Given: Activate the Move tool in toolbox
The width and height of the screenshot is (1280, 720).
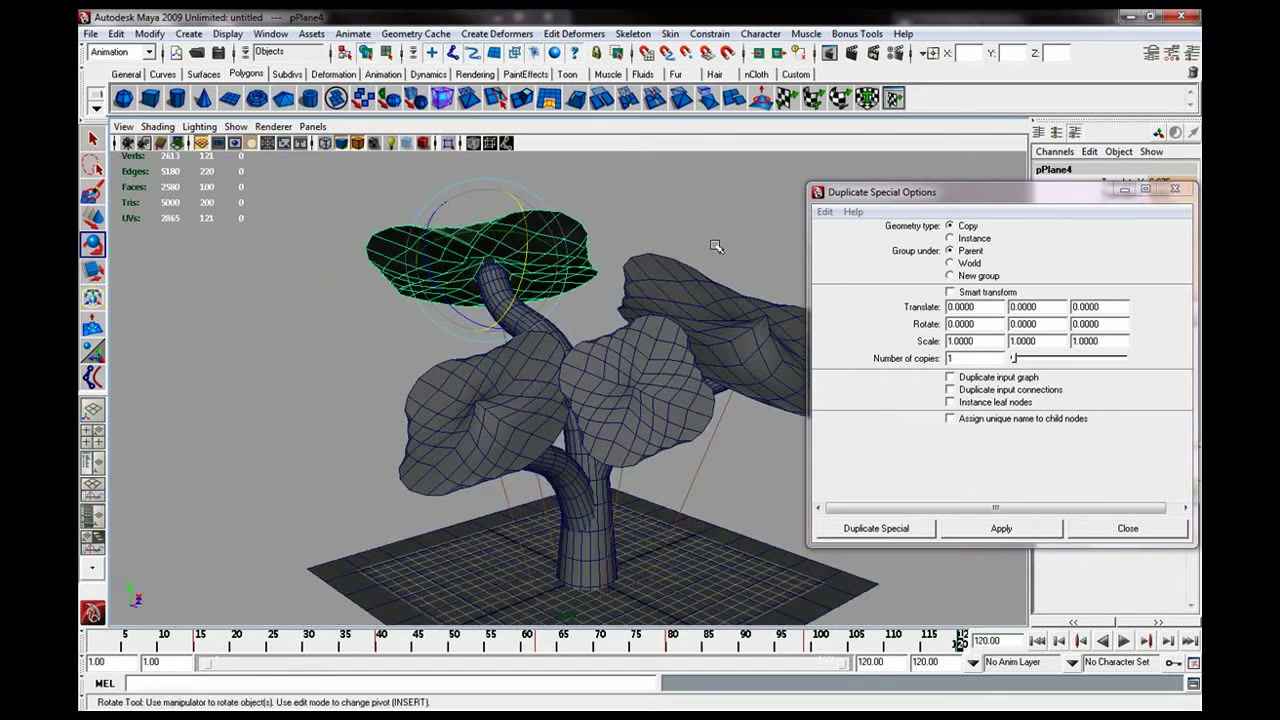Looking at the screenshot, I should tap(92, 217).
